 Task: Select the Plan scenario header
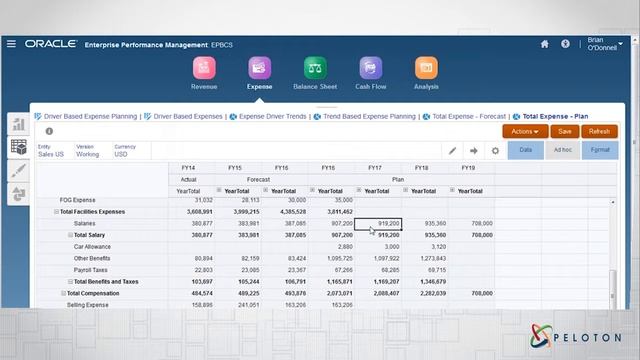click(x=398, y=180)
